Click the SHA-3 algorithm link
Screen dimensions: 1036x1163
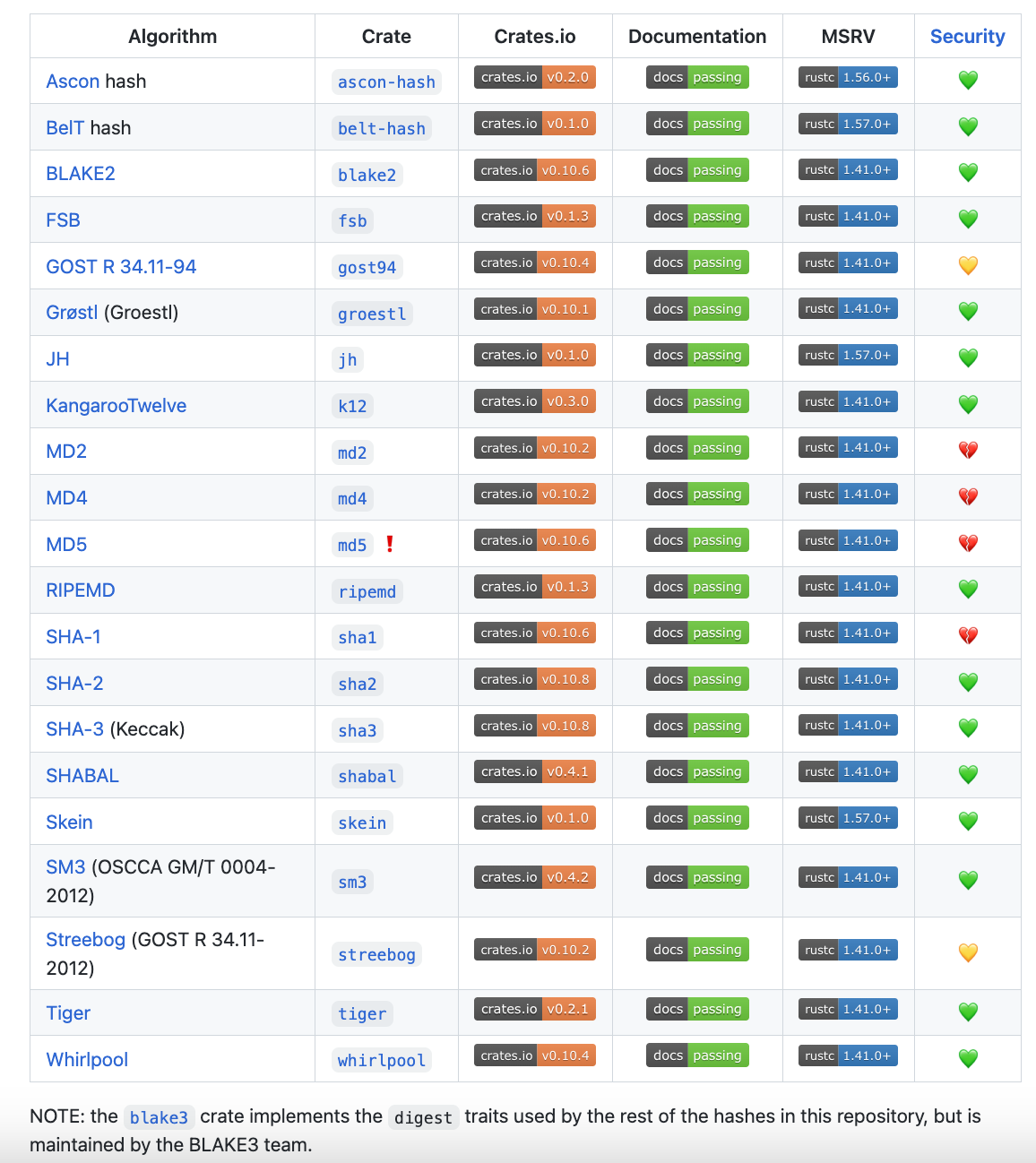point(75,729)
